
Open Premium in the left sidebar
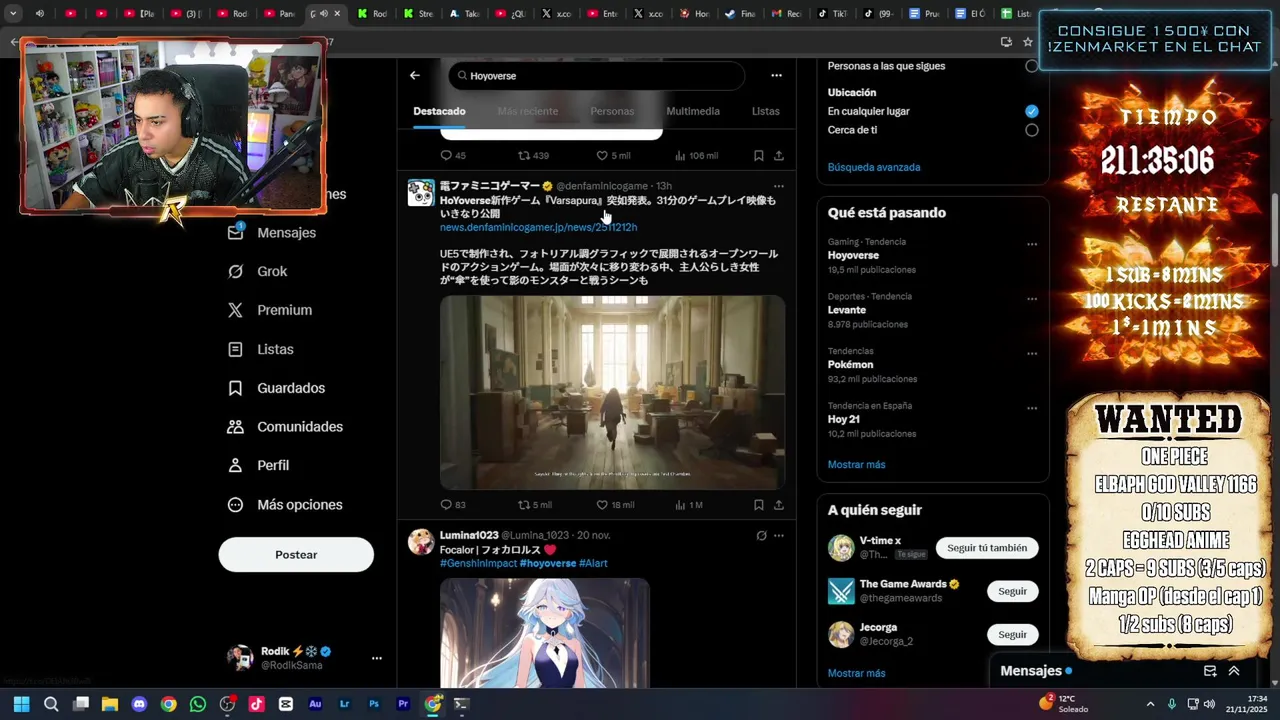pos(271,310)
